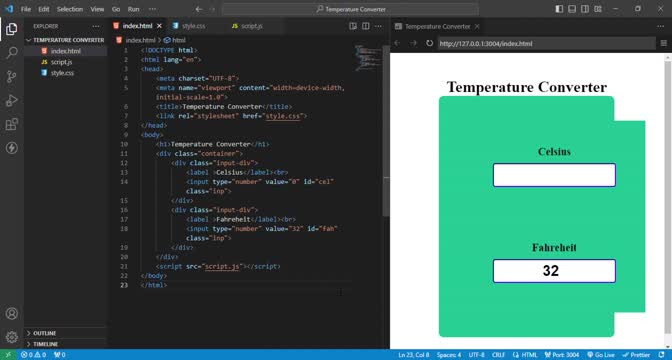Viewport: 672px width, 360px height.
Task: Toggle the bottom panel layout button
Action: [x=572, y=9]
